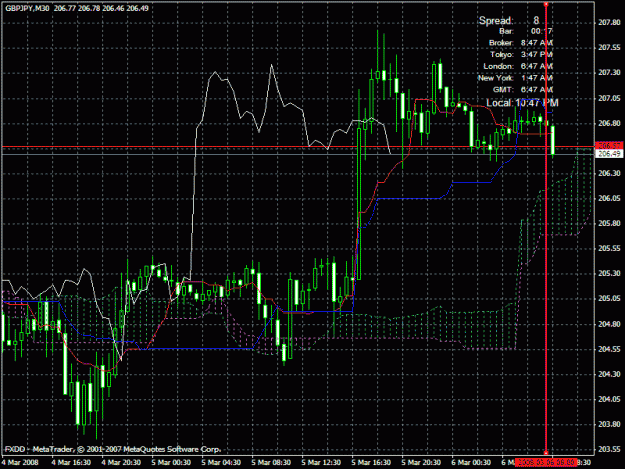
Task: Click the 5 Mar 08:30 time axis label
Action: (271, 463)
